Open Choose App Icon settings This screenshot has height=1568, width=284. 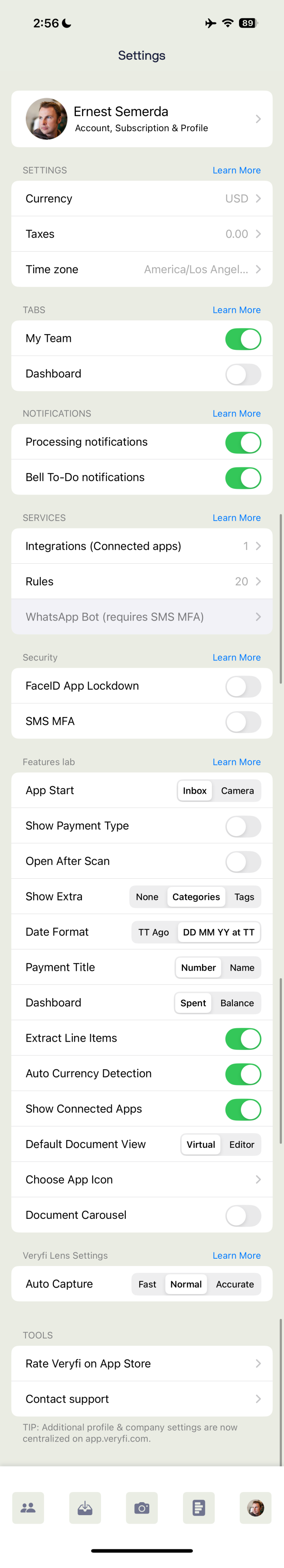(142, 1179)
